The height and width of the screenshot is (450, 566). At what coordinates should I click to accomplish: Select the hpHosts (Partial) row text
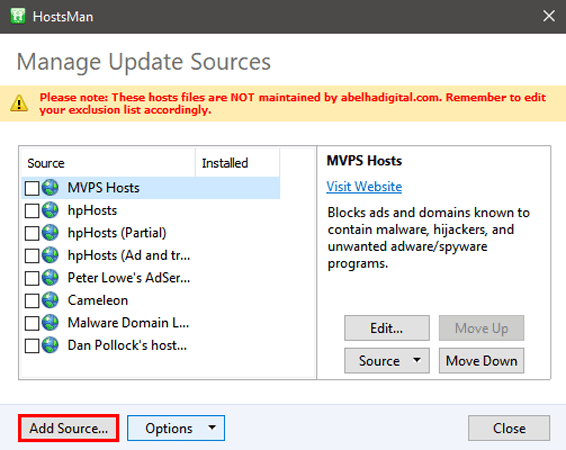[117, 233]
